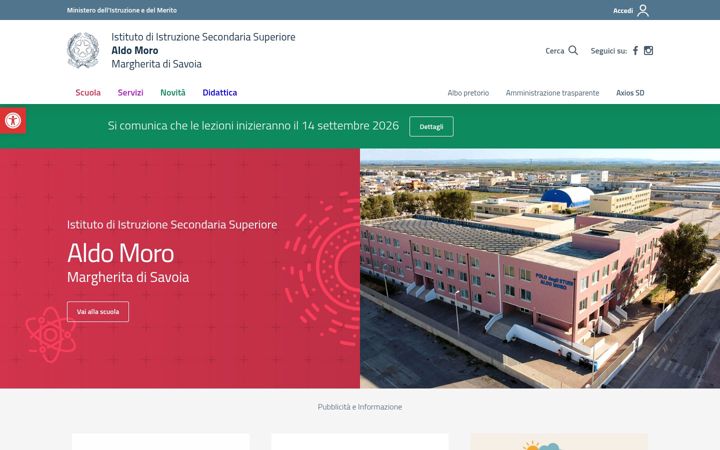The width and height of the screenshot is (720, 450).
Task: Click Ministero dell'Istruzione e del Merito link
Action: [x=122, y=10]
